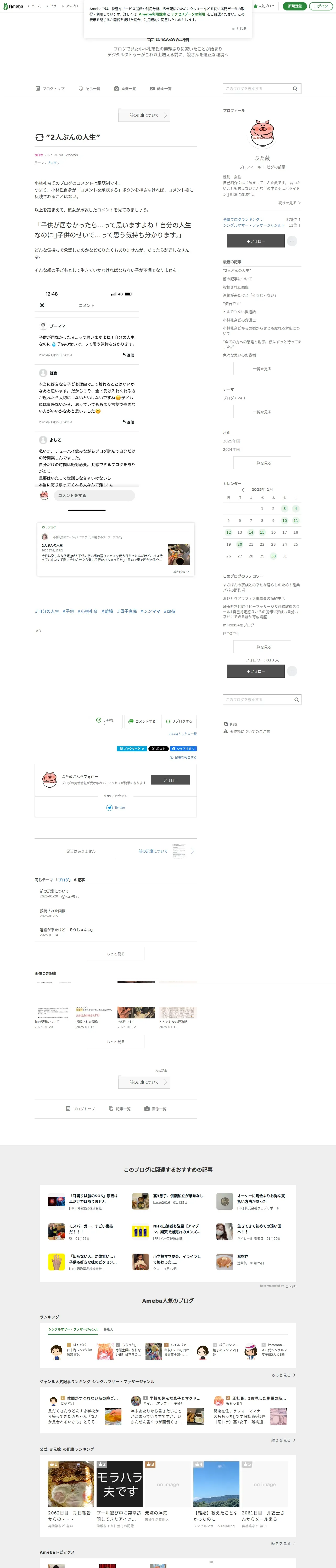This screenshot has width=336, height=1568.
Task: Click 記事を報告する link
Action: [183, 758]
